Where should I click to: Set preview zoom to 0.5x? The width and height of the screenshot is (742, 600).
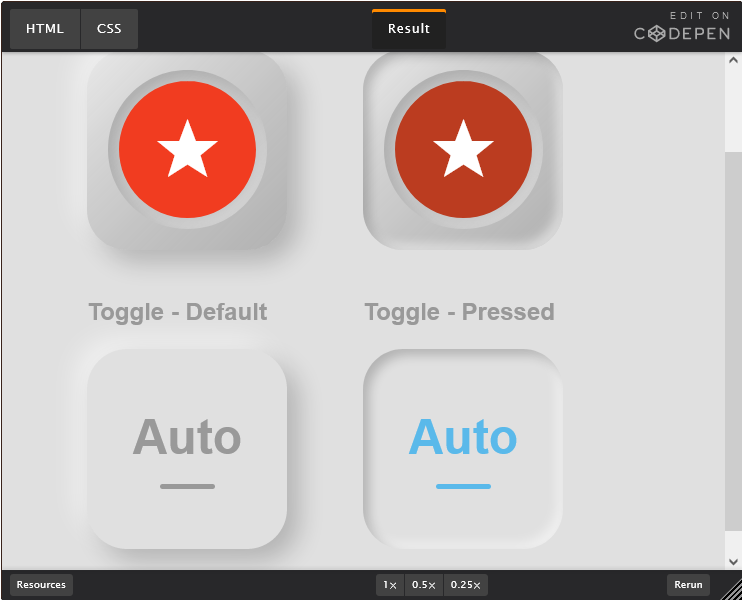[x=424, y=585]
